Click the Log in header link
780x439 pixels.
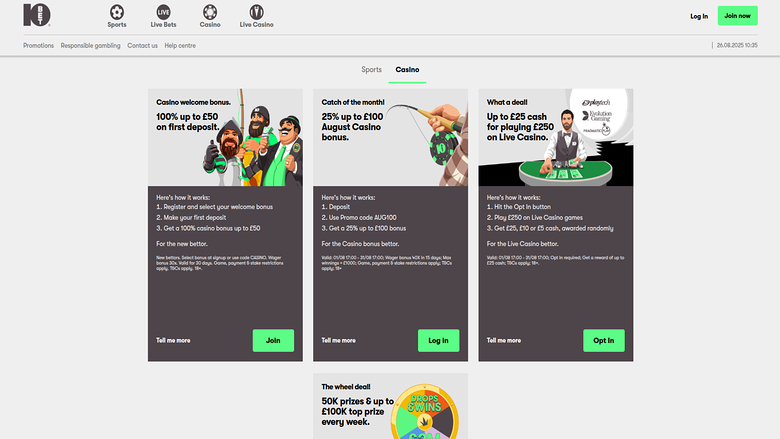[699, 16]
